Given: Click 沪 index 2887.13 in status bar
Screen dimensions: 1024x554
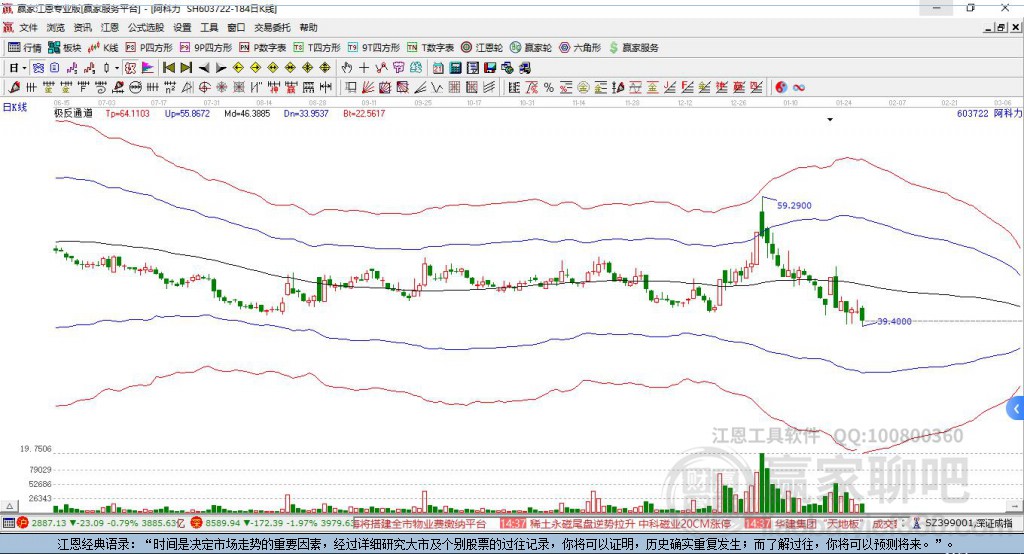Looking at the screenshot, I should click(x=48, y=523).
